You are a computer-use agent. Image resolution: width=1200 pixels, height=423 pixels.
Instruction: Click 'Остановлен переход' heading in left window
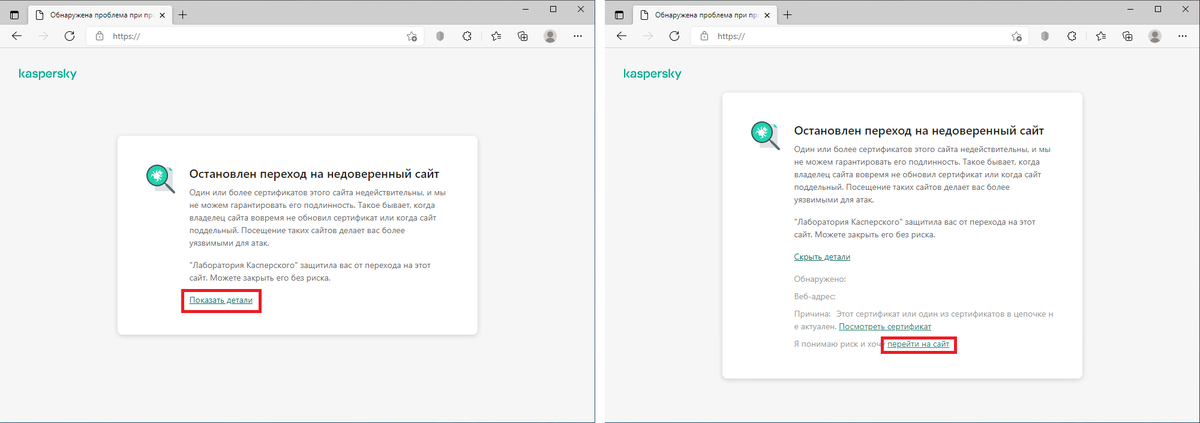314,173
